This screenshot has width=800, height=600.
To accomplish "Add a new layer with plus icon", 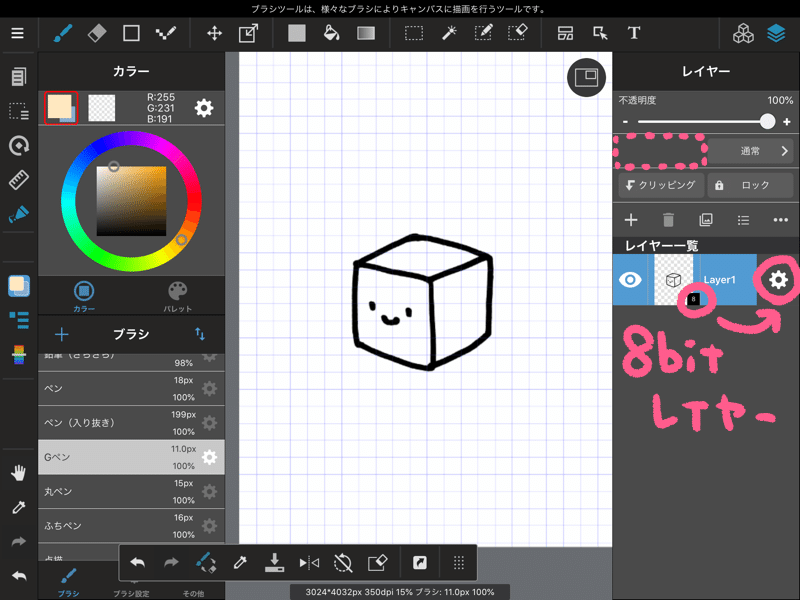I will [x=630, y=219].
